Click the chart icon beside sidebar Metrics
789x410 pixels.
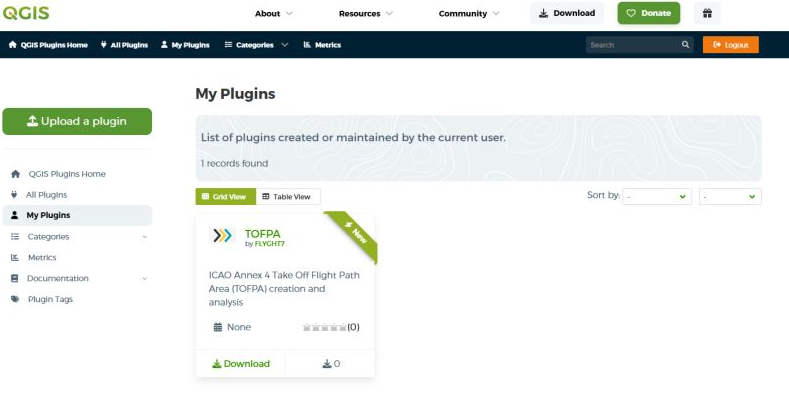[x=15, y=257]
